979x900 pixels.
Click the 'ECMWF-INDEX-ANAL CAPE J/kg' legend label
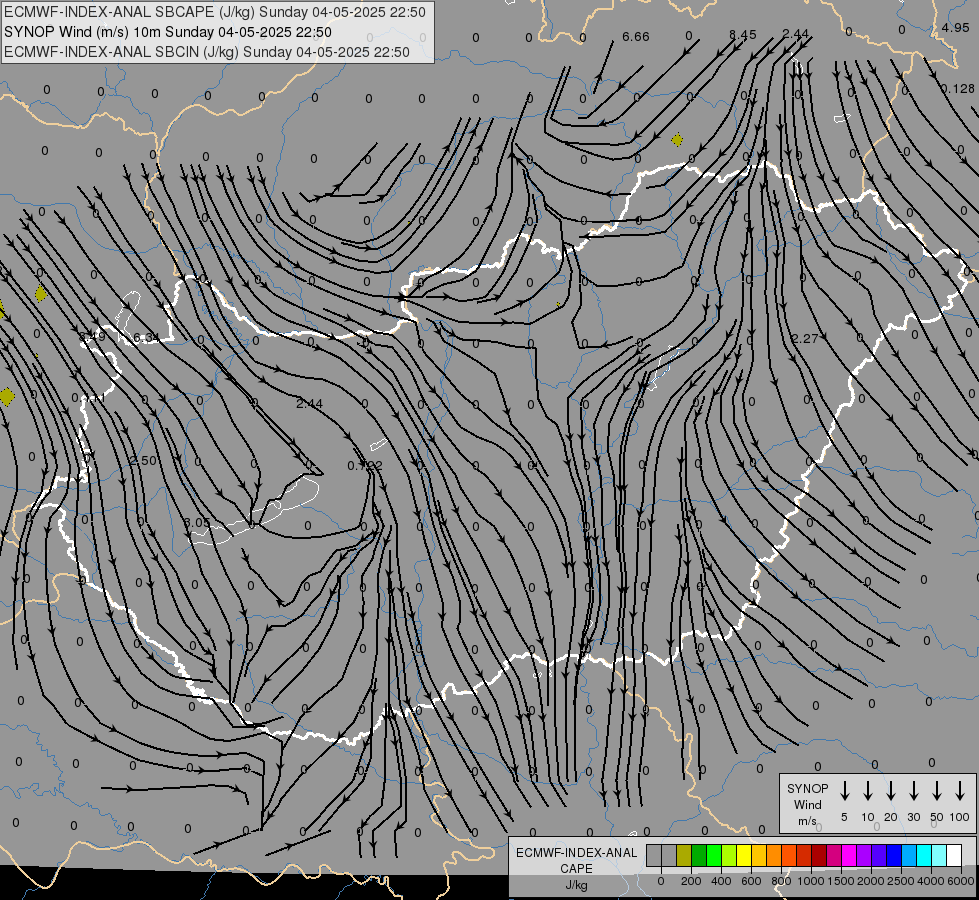click(576, 869)
